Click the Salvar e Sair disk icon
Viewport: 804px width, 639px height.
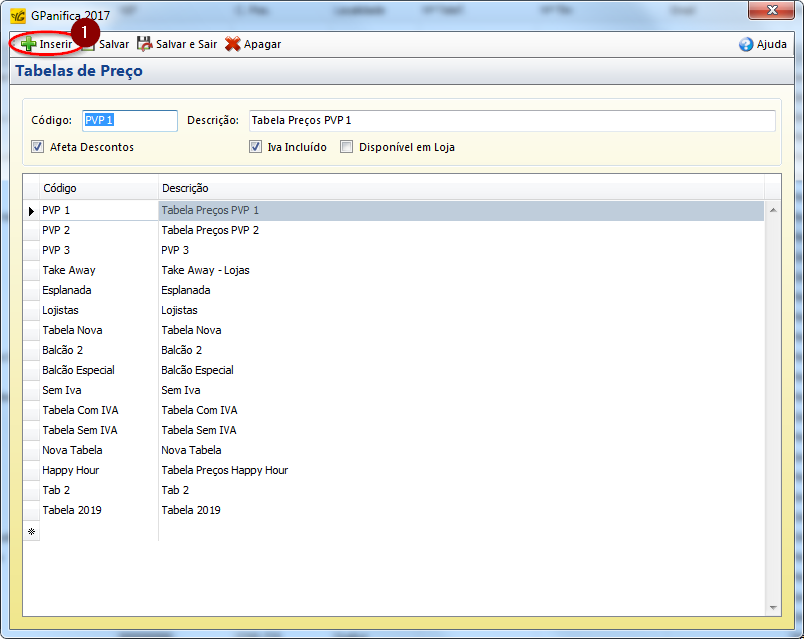[144, 44]
